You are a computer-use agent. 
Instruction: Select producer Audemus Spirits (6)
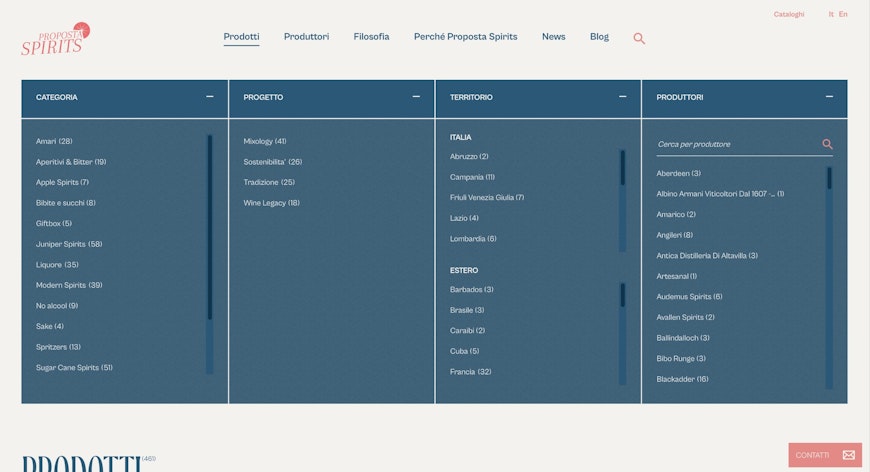(x=689, y=297)
